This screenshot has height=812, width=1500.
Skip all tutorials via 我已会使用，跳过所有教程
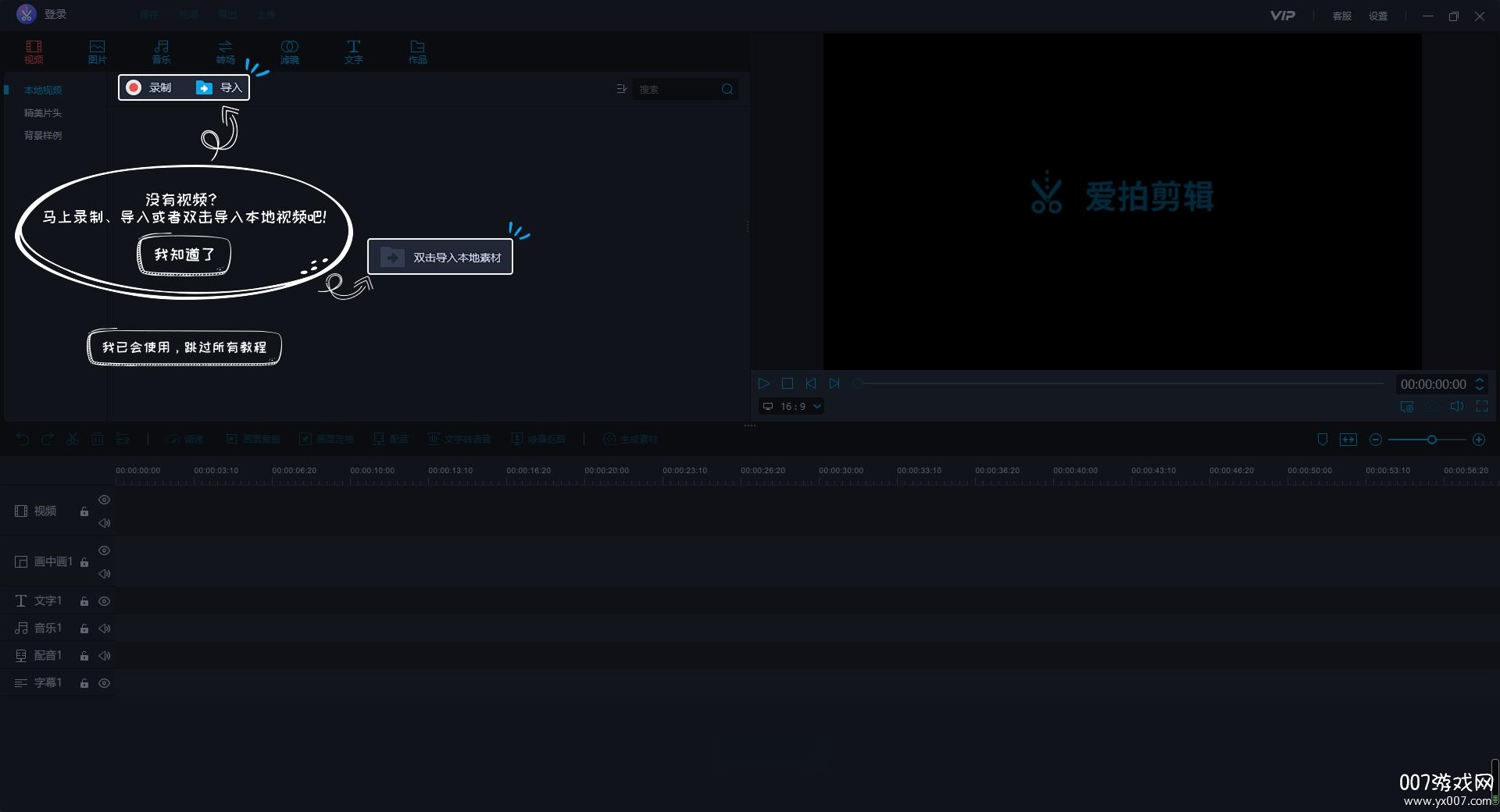tap(184, 347)
